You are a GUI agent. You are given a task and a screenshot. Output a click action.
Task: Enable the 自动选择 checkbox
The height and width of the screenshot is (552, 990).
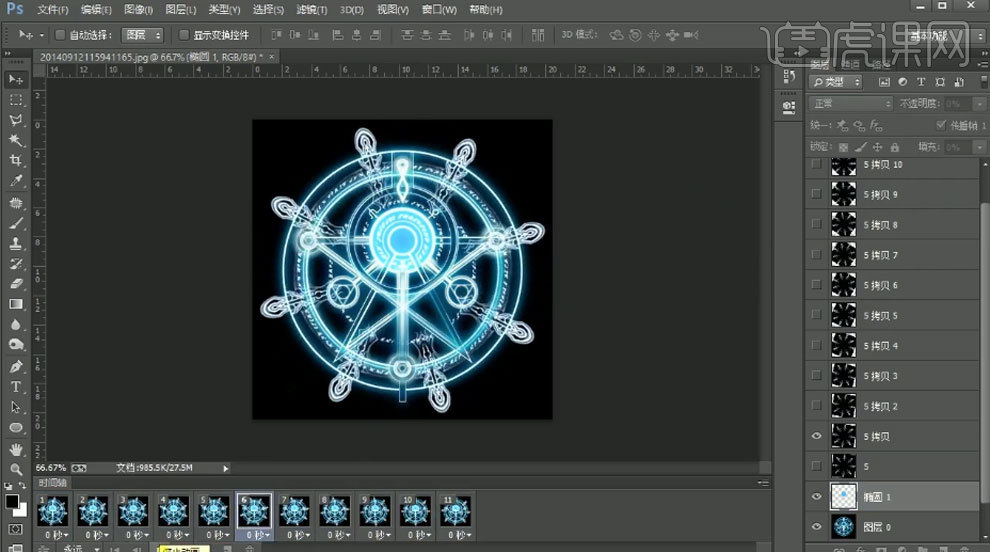(60, 35)
